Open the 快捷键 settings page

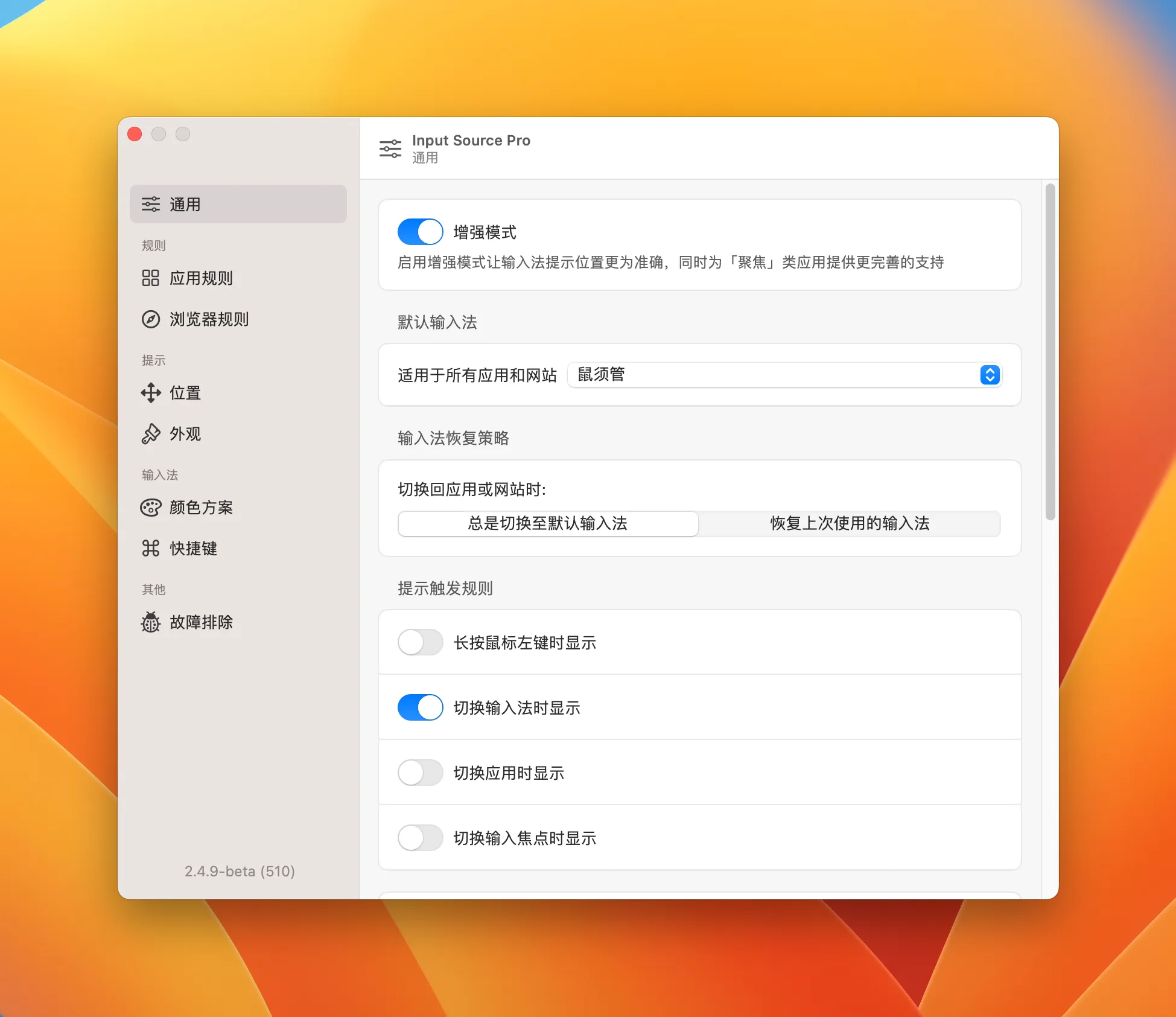click(193, 549)
